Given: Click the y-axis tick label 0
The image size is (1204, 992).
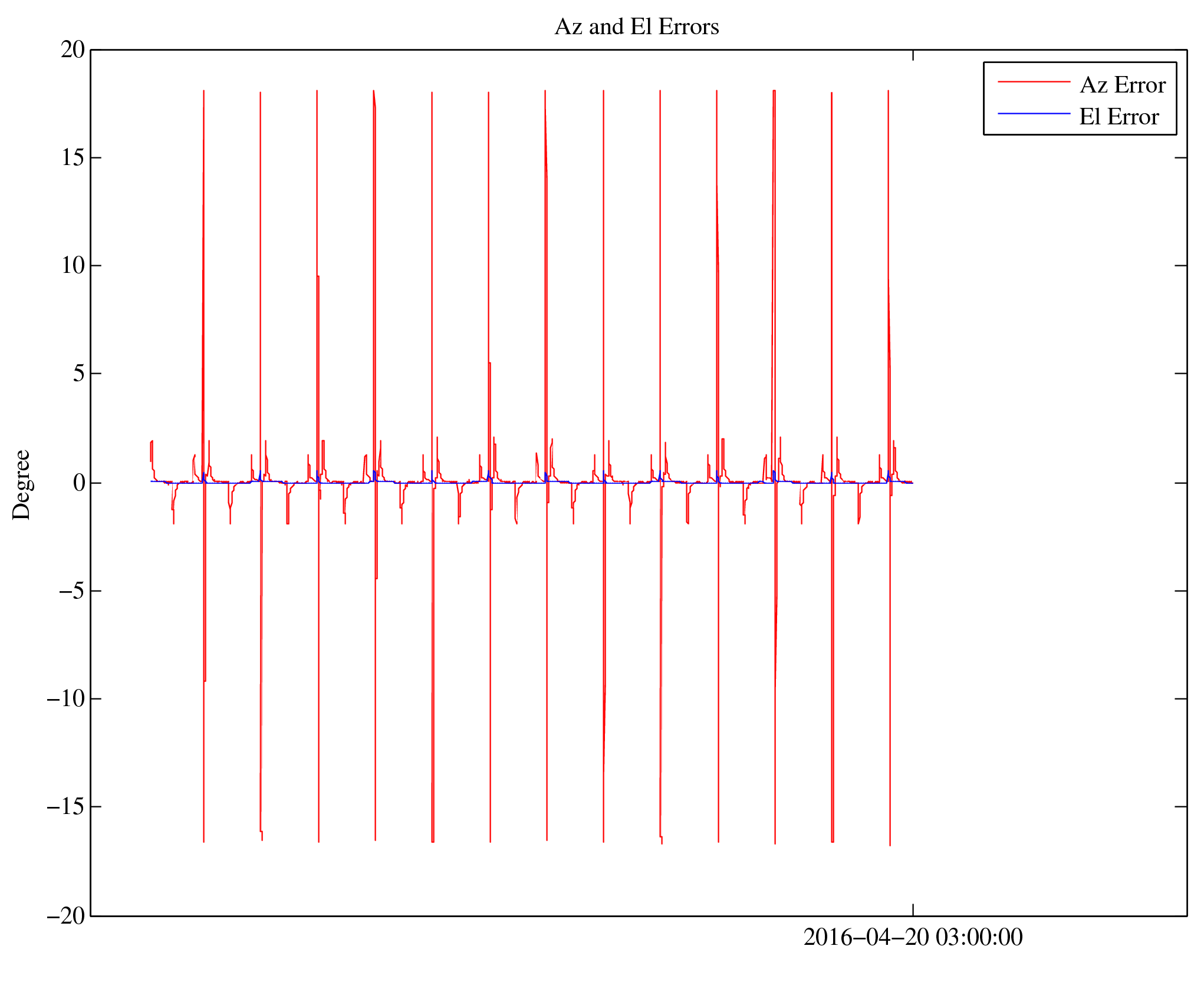Looking at the screenshot, I should (79, 483).
